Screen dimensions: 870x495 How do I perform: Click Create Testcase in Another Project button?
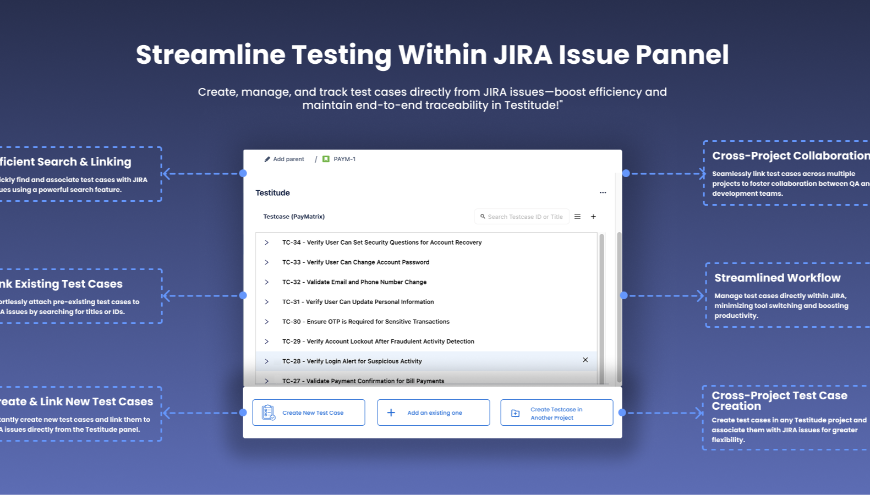557,412
